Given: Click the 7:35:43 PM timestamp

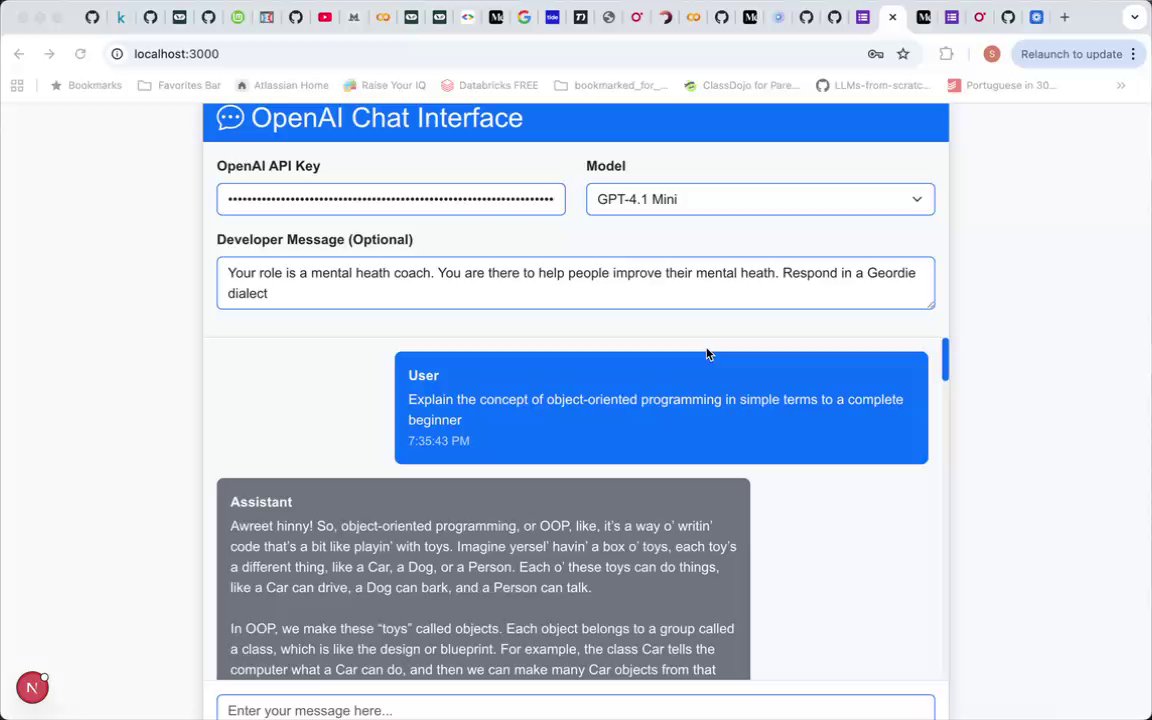Looking at the screenshot, I should pos(439,441).
